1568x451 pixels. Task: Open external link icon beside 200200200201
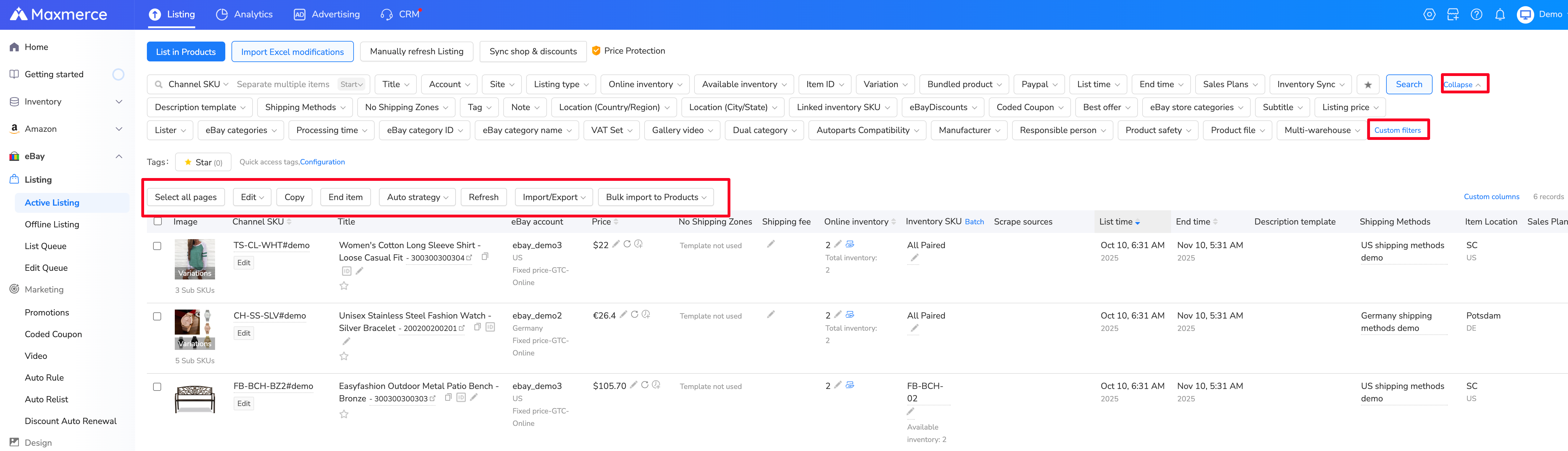(461, 328)
